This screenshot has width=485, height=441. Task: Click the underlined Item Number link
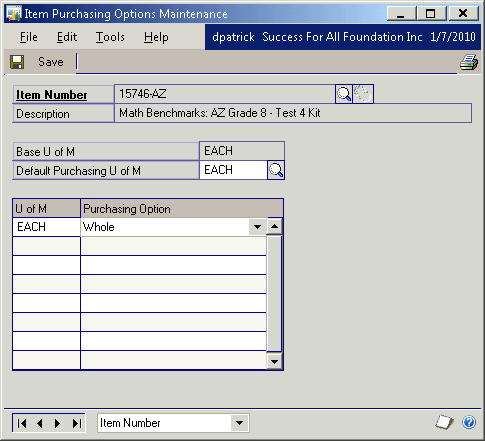click(x=52, y=95)
